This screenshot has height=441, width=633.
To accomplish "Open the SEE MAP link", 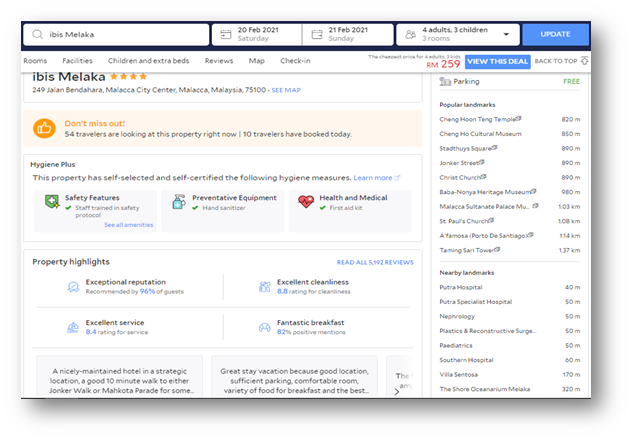I will pos(286,90).
